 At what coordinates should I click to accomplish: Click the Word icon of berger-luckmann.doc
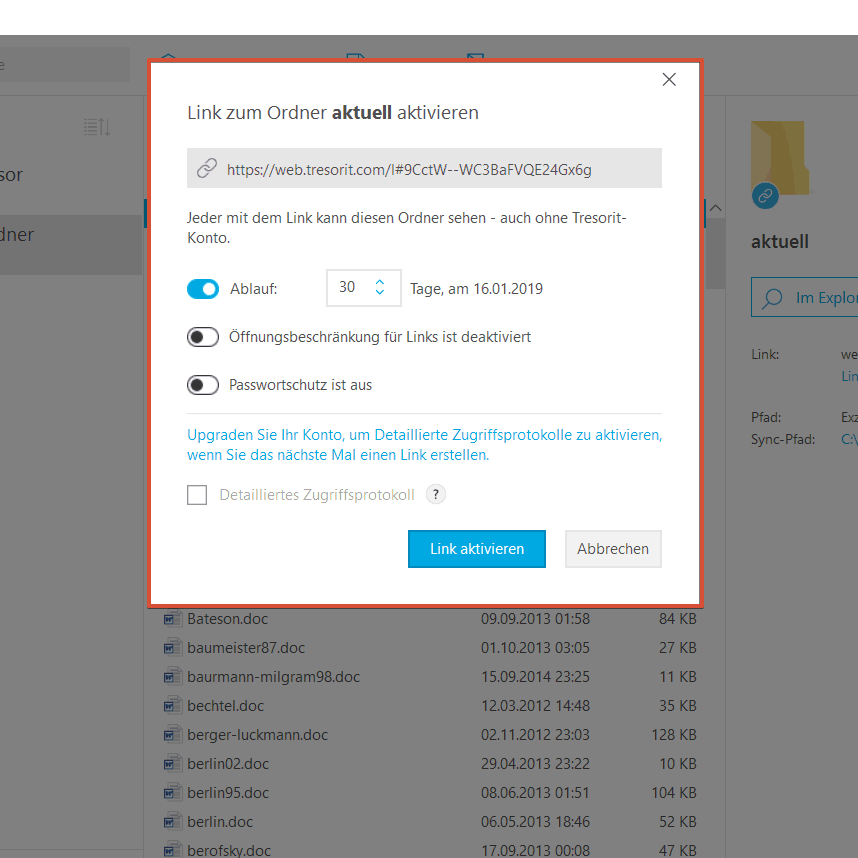coord(172,735)
